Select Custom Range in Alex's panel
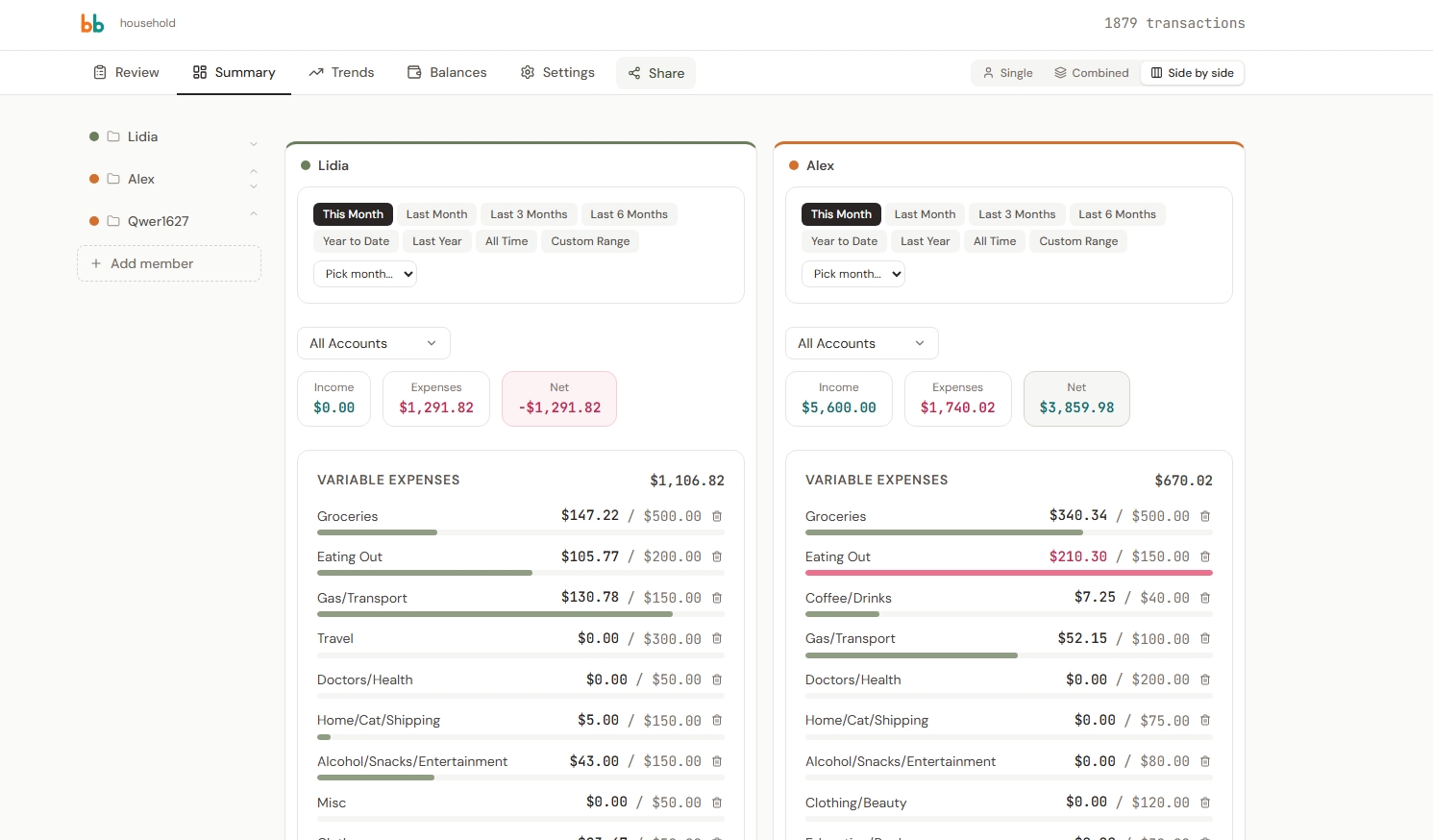The width and height of the screenshot is (1433, 840). 1078,241
